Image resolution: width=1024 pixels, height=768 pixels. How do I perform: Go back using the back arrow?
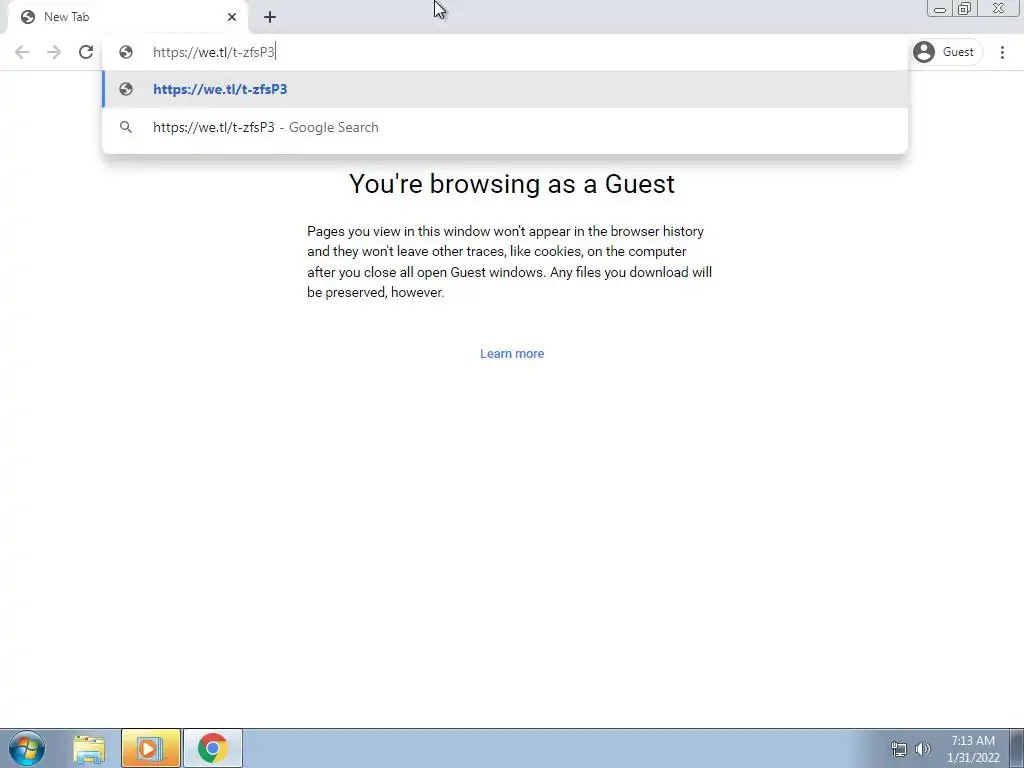pyautogui.click(x=22, y=52)
